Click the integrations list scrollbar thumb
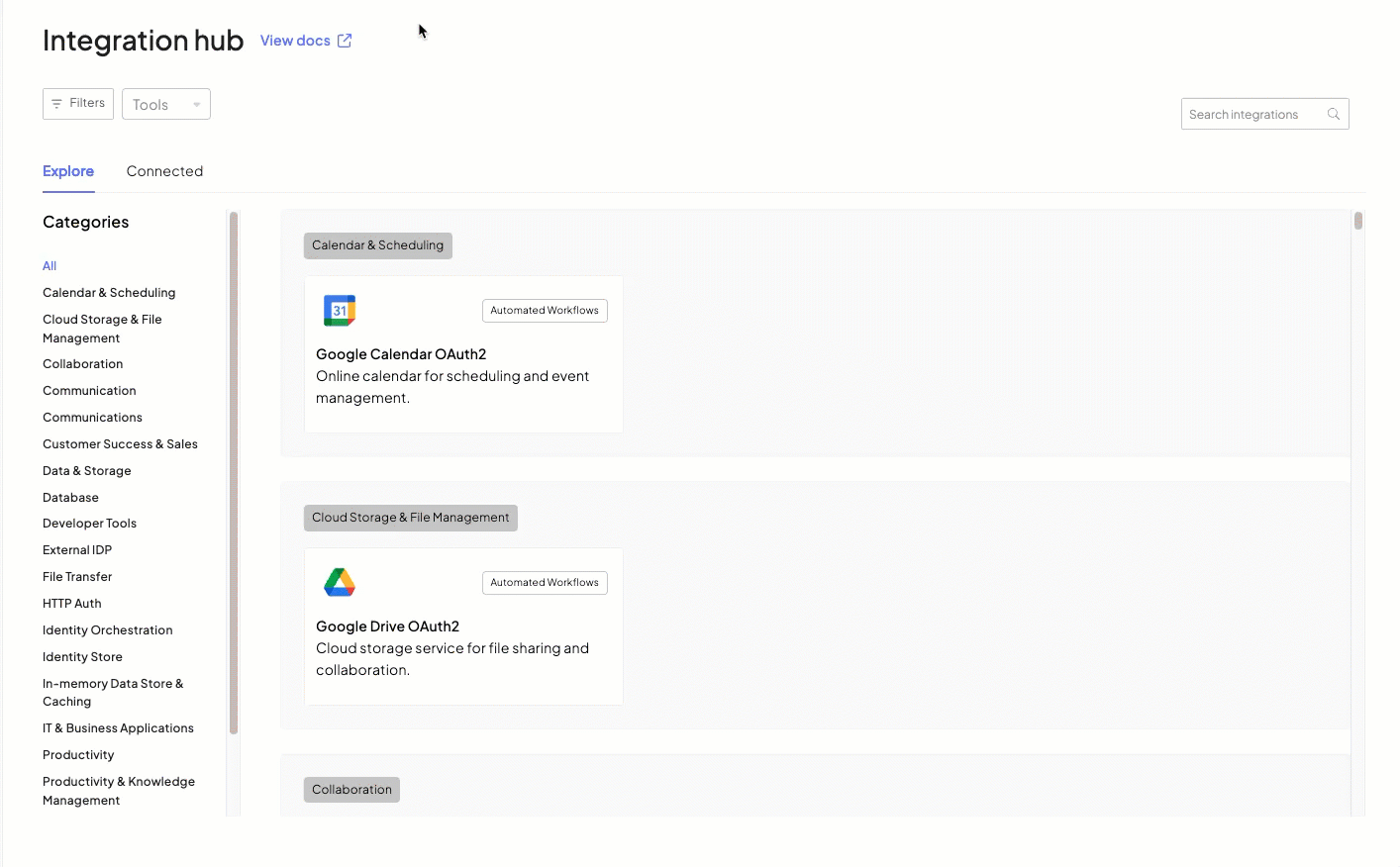Image resolution: width=1400 pixels, height=867 pixels. coord(1358,221)
